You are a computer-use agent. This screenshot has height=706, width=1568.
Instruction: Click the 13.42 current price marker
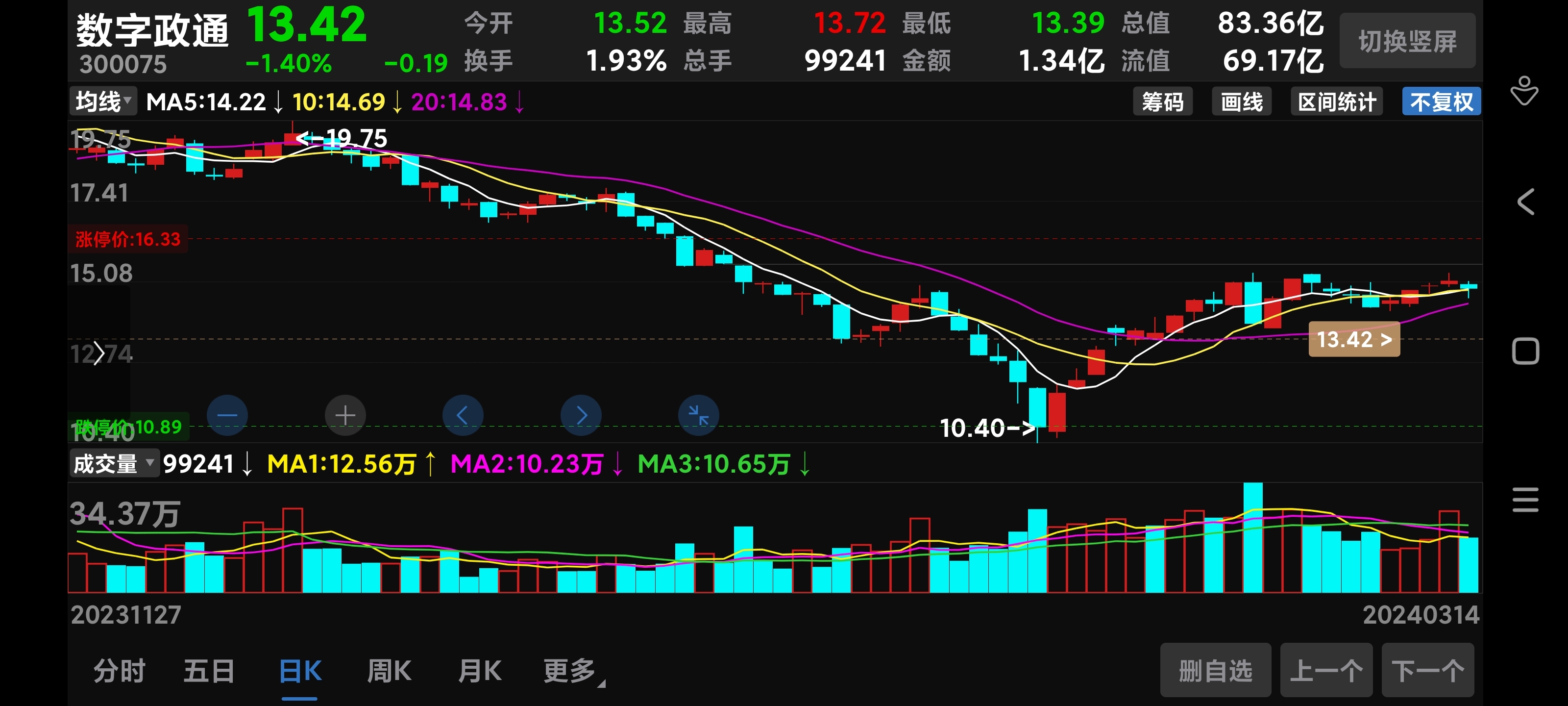coord(1354,339)
